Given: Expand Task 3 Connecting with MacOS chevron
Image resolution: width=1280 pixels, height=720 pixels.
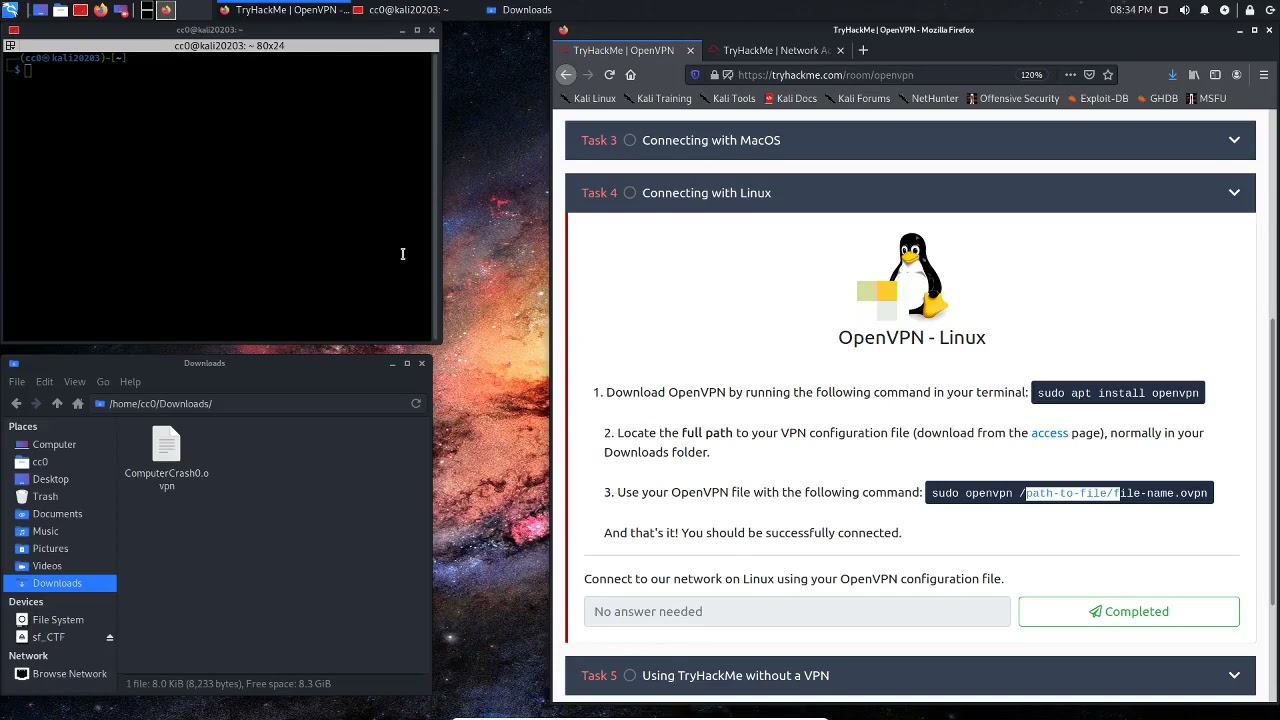Looking at the screenshot, I should (1234, 140).
